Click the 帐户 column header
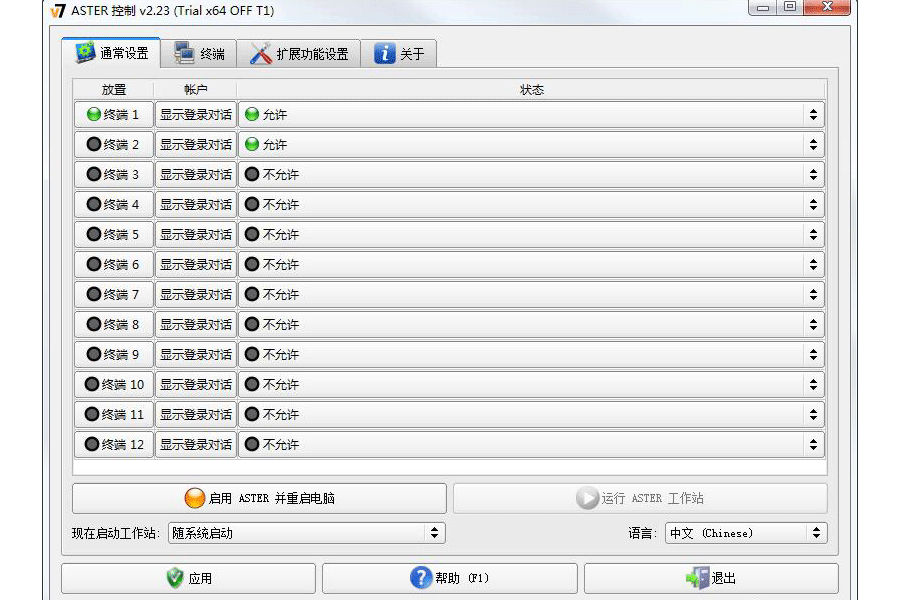The width and height of the screenshot is (900, 600). click(196, 90)
